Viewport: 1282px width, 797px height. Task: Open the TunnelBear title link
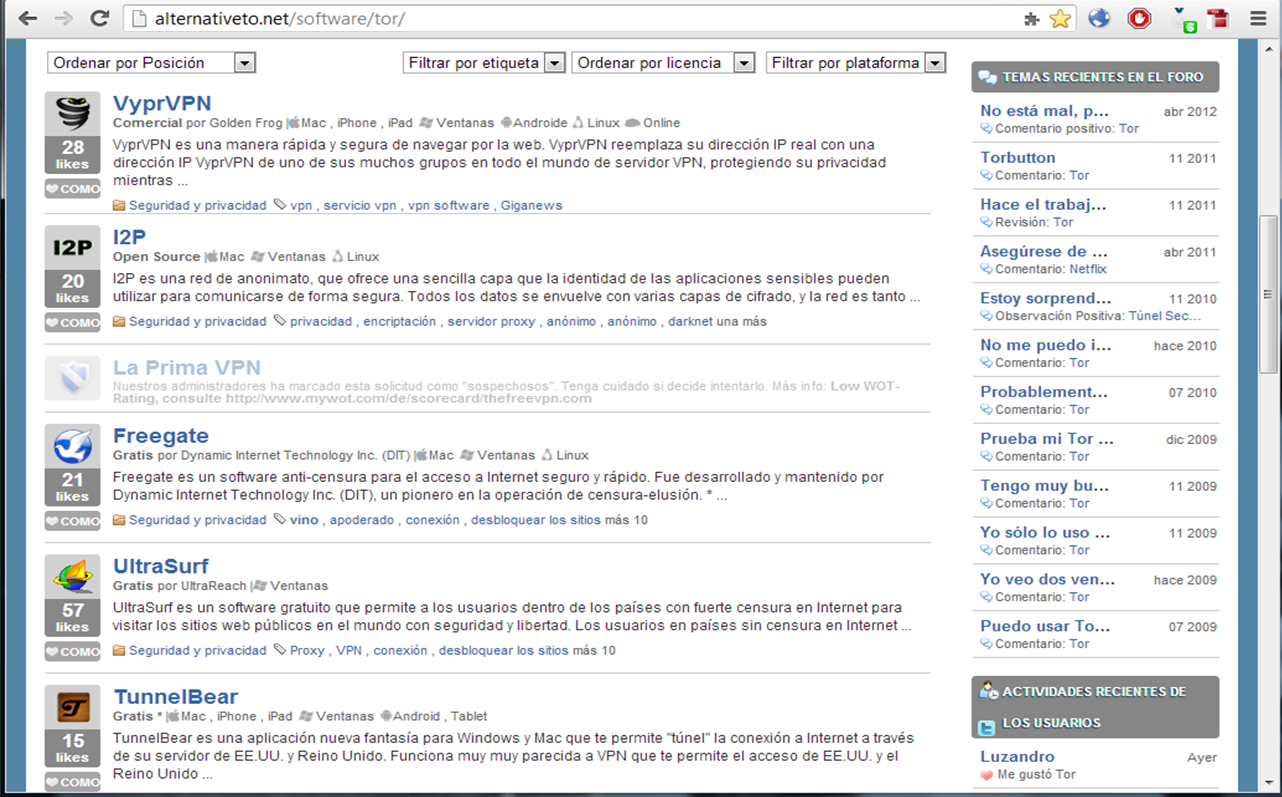[176, 697]
